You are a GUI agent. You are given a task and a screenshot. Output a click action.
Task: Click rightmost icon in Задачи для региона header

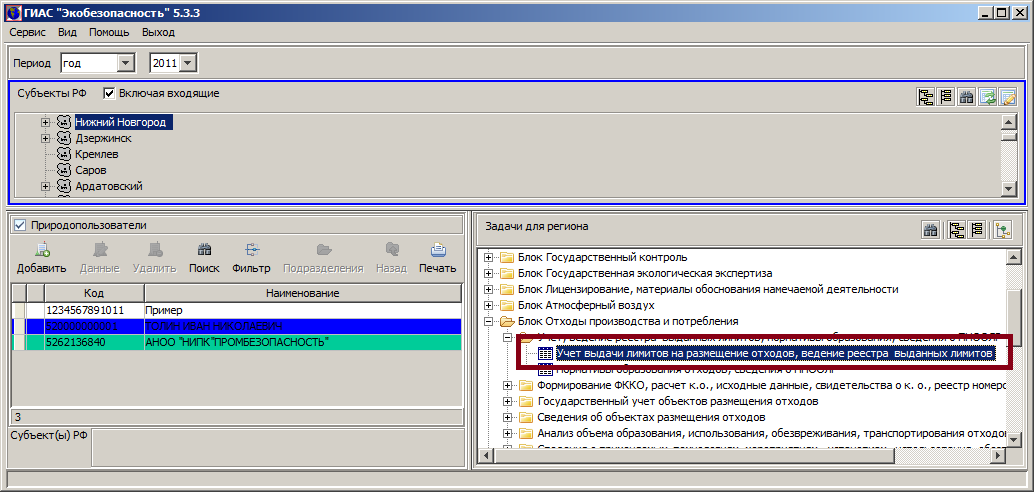pyautogui.click(x=1002, y=230)
